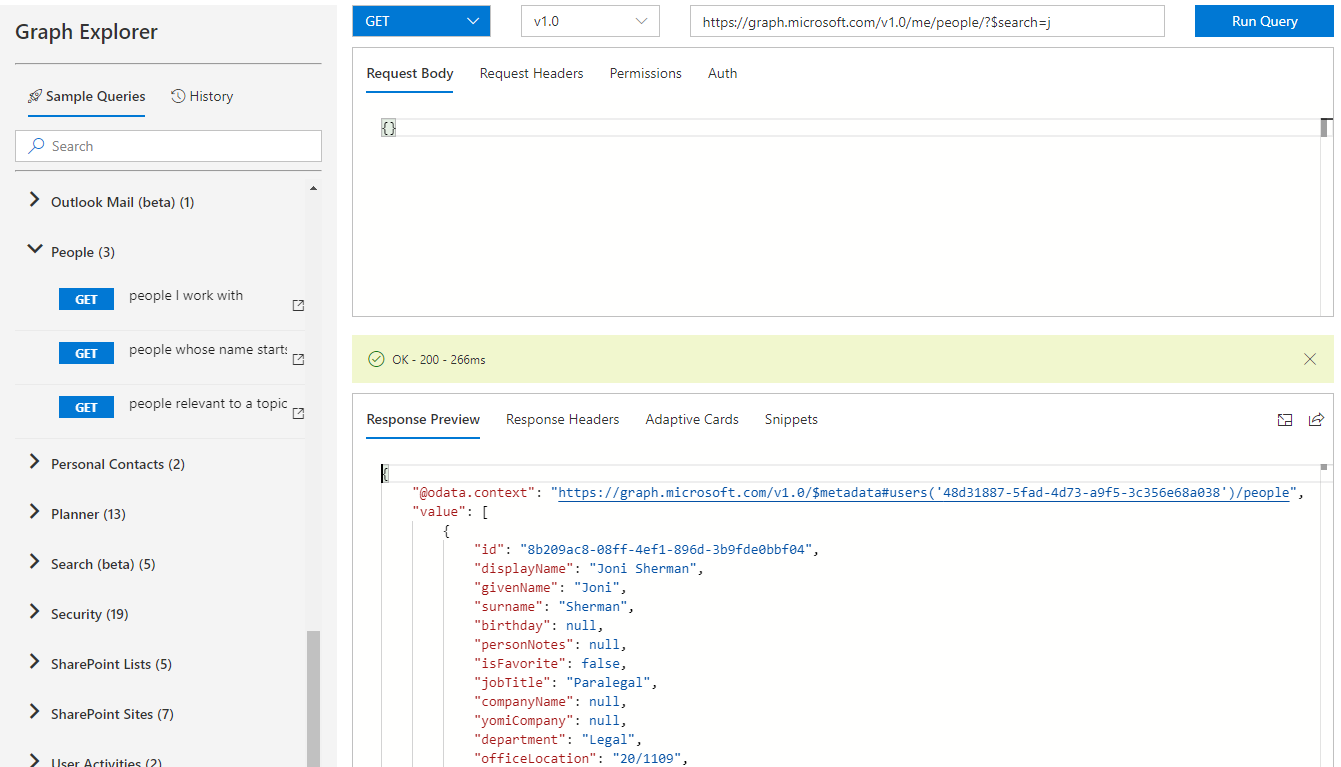The height and width of the screenshot is (767, 1341).
Task: Open the Adaptive Cards tab
Action: pos(692,420)
